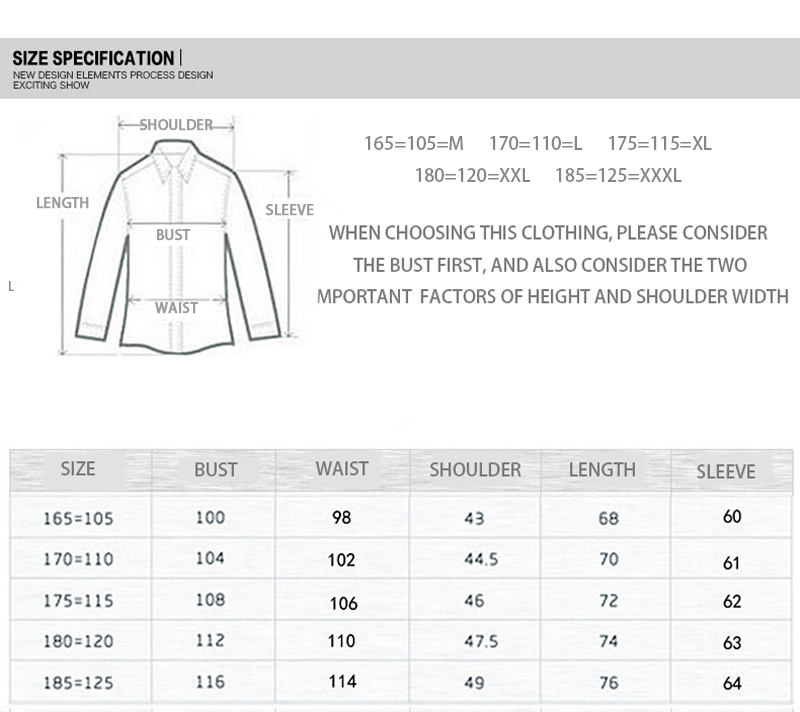Select the BUST column header in table
Image resolution: width=800 pixels, height=712 pixels.
point(216,469)
